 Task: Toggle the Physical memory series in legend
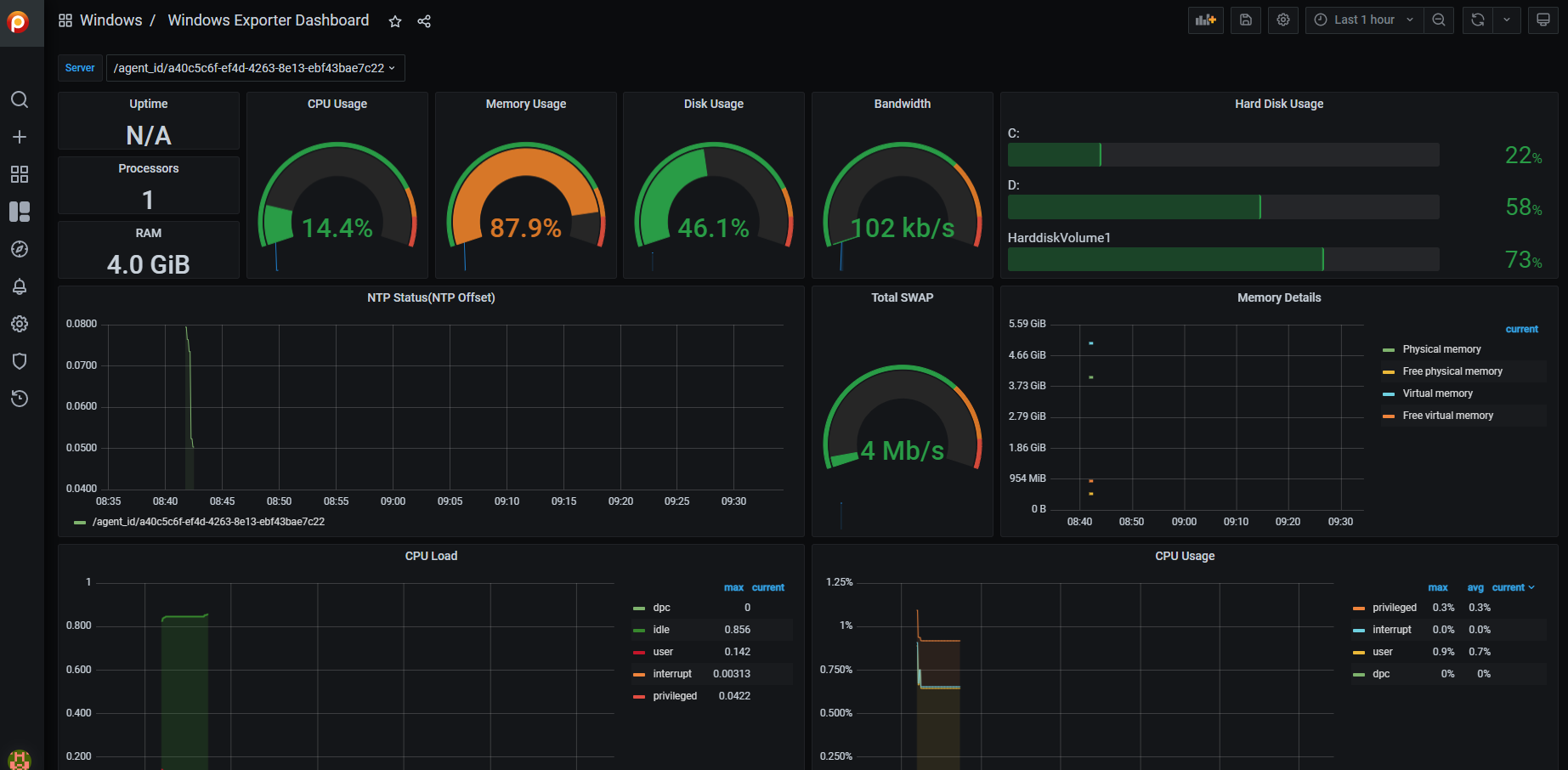point(1441,349)
